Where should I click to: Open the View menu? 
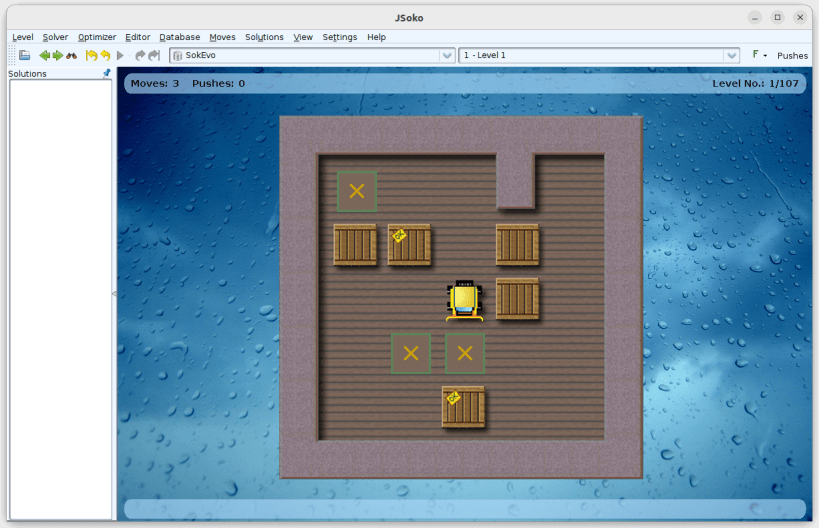coord(303,37)
